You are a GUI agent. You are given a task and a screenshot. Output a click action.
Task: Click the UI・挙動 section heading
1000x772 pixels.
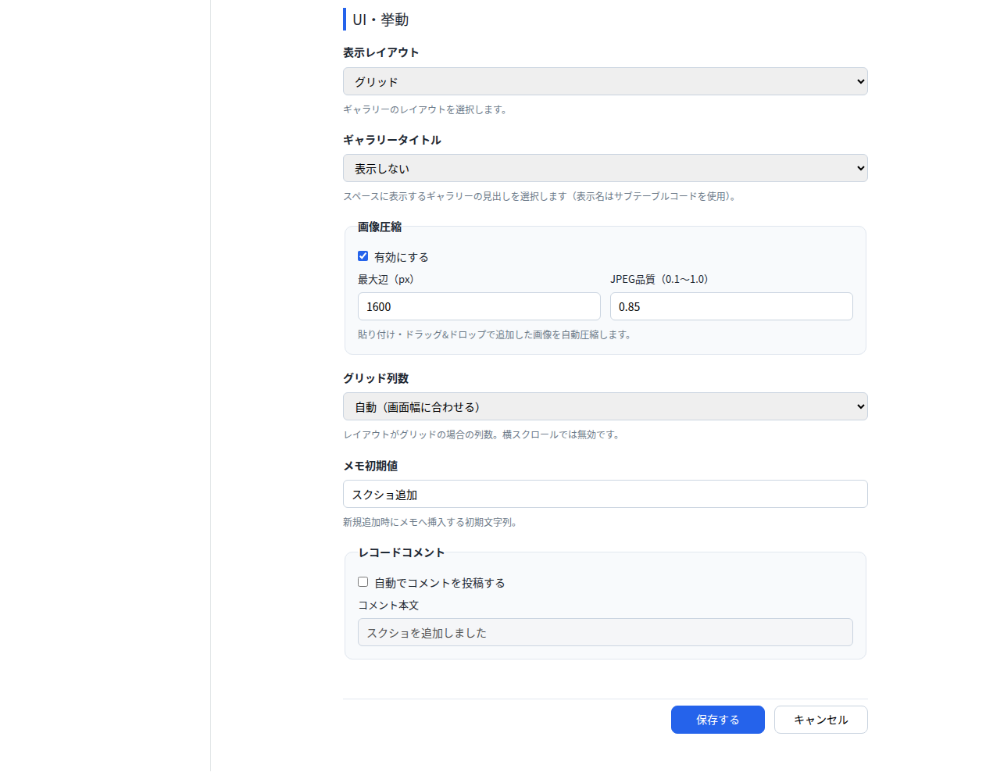pos(380,20)
